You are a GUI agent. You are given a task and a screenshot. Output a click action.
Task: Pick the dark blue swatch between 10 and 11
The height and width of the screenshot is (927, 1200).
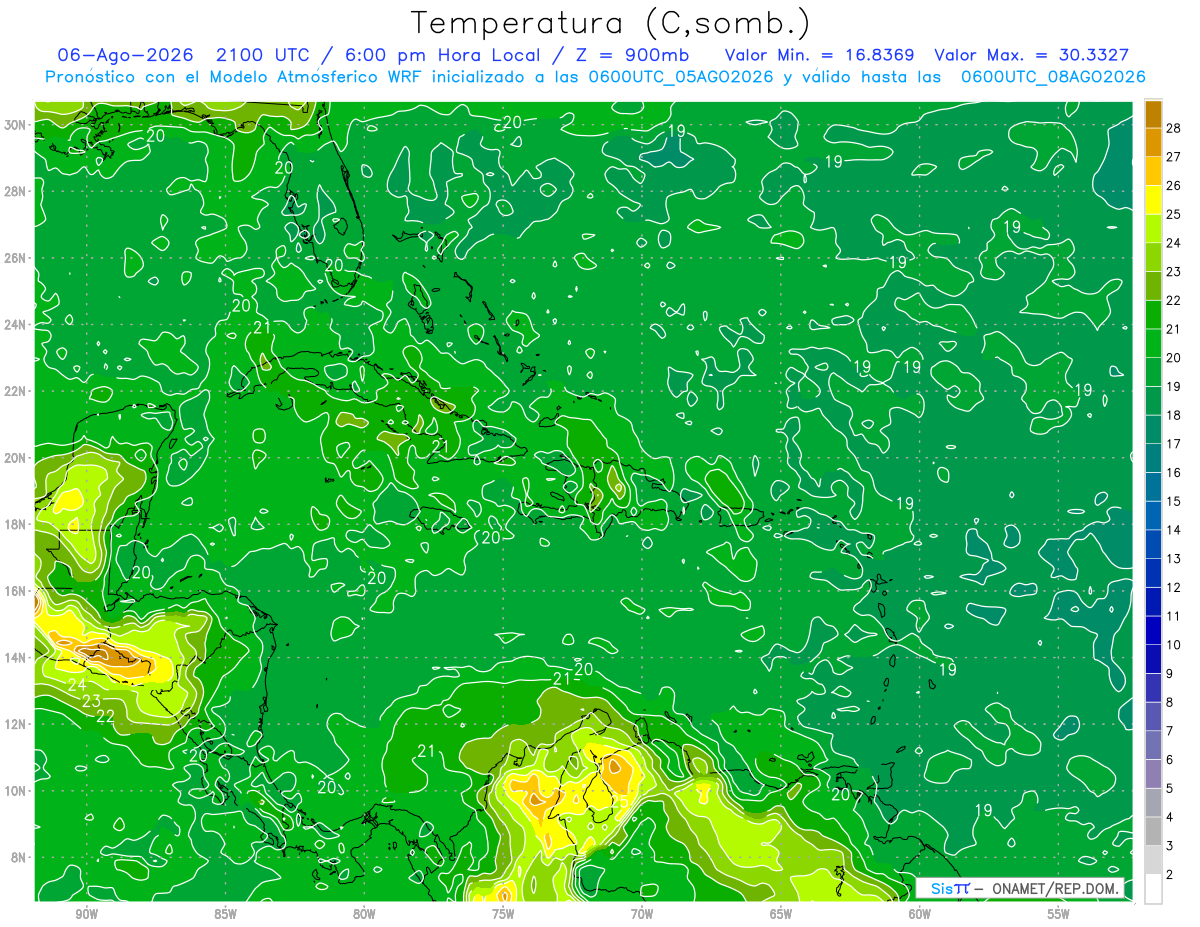click(1153, 631)
